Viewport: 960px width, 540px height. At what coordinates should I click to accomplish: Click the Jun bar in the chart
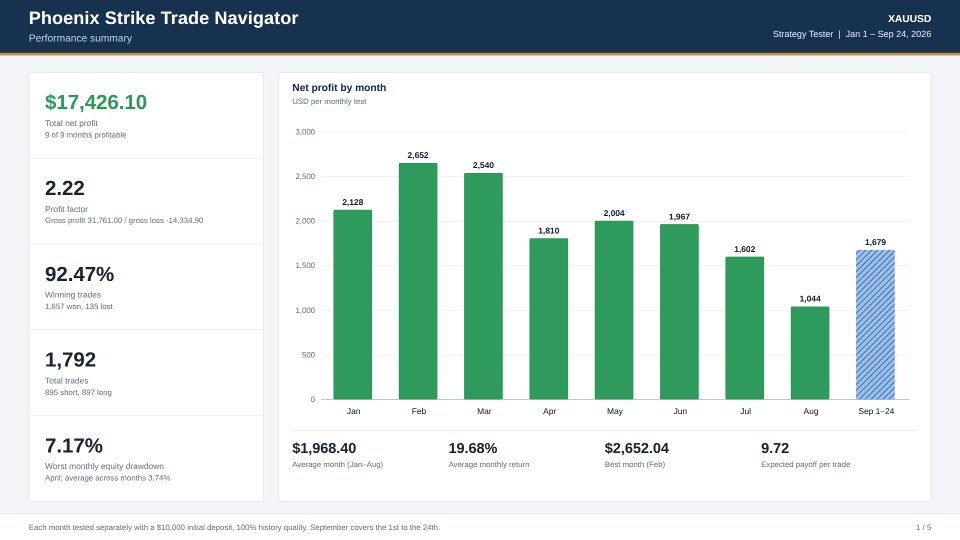point(679,312)
